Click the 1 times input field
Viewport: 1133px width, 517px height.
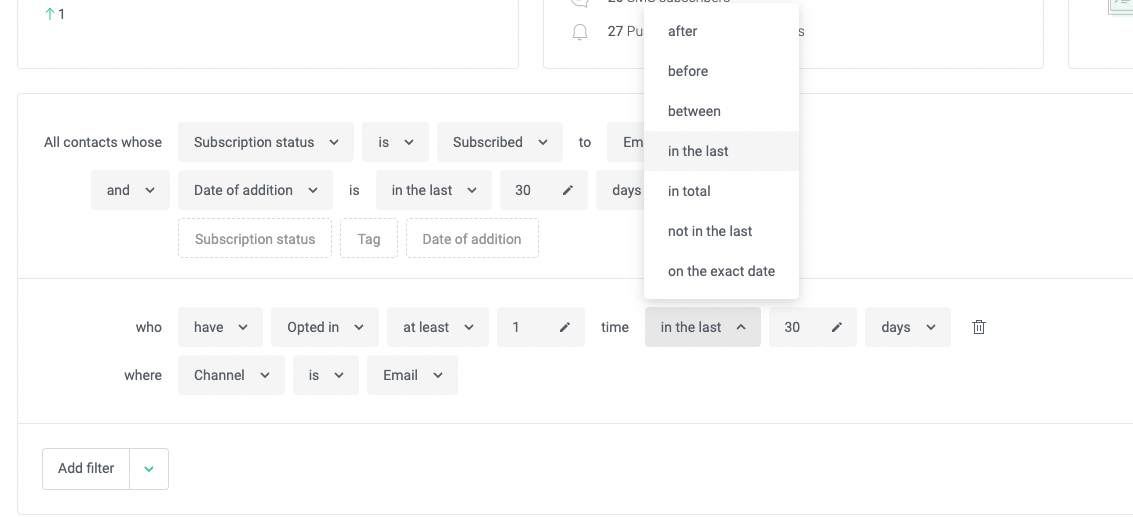pyautogui.click(x=540, y=327)
